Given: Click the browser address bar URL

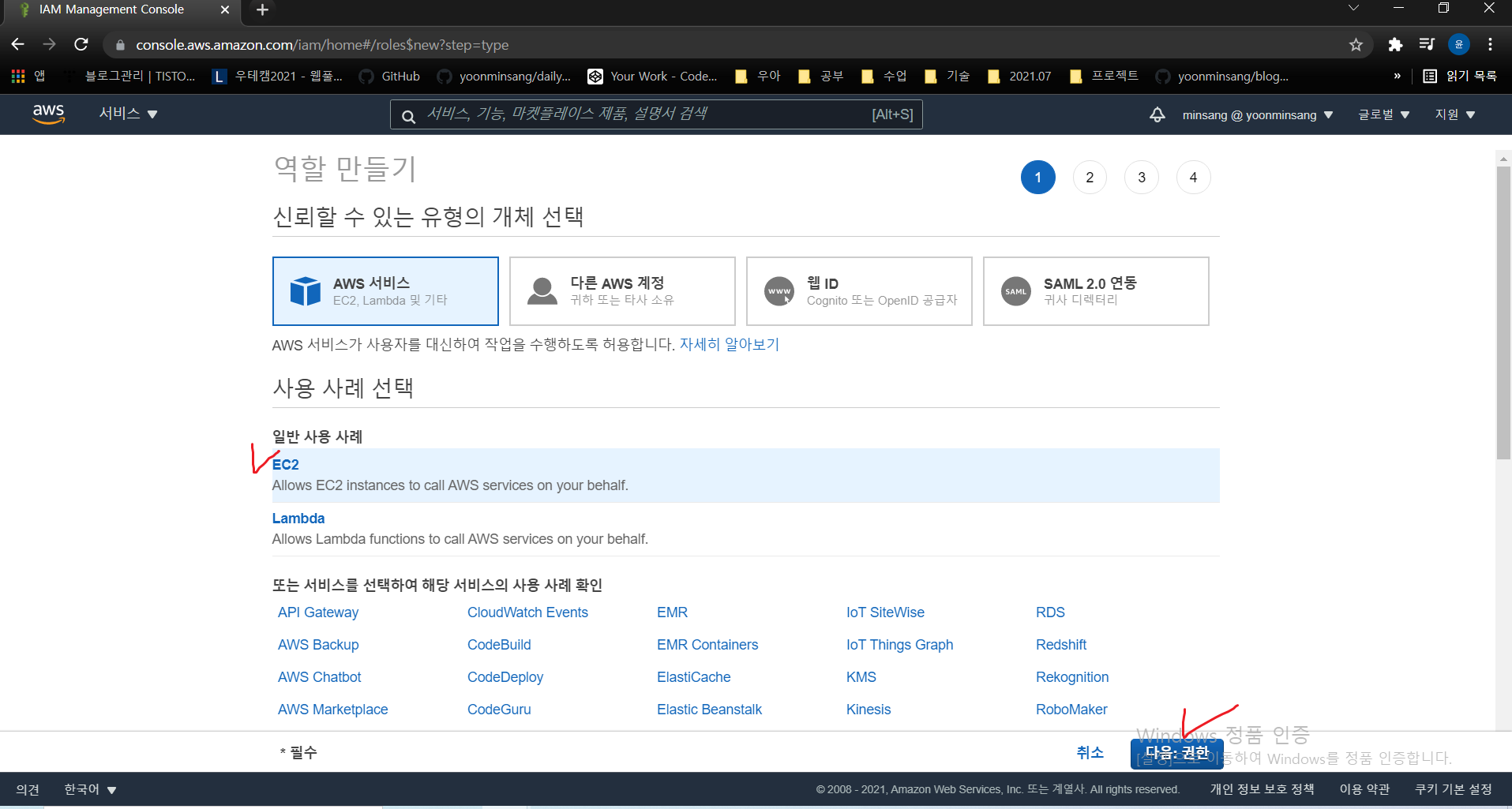Looking at the screenshot, I should click(x=322, y=45).
